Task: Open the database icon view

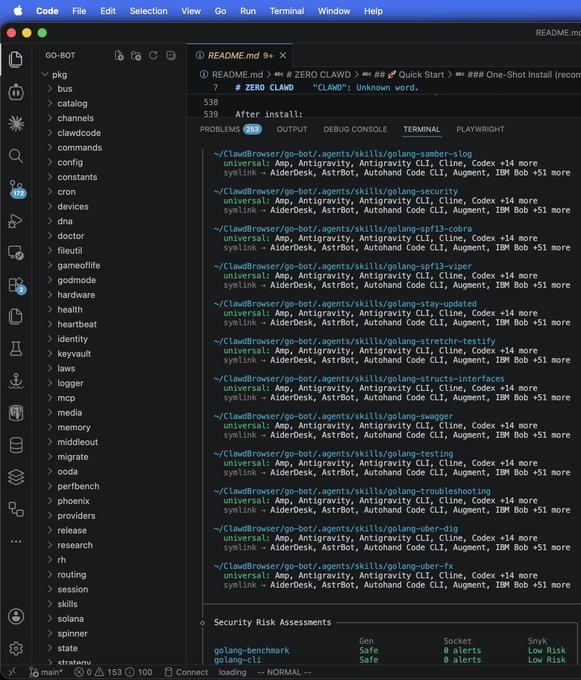Action: (16, 445)
